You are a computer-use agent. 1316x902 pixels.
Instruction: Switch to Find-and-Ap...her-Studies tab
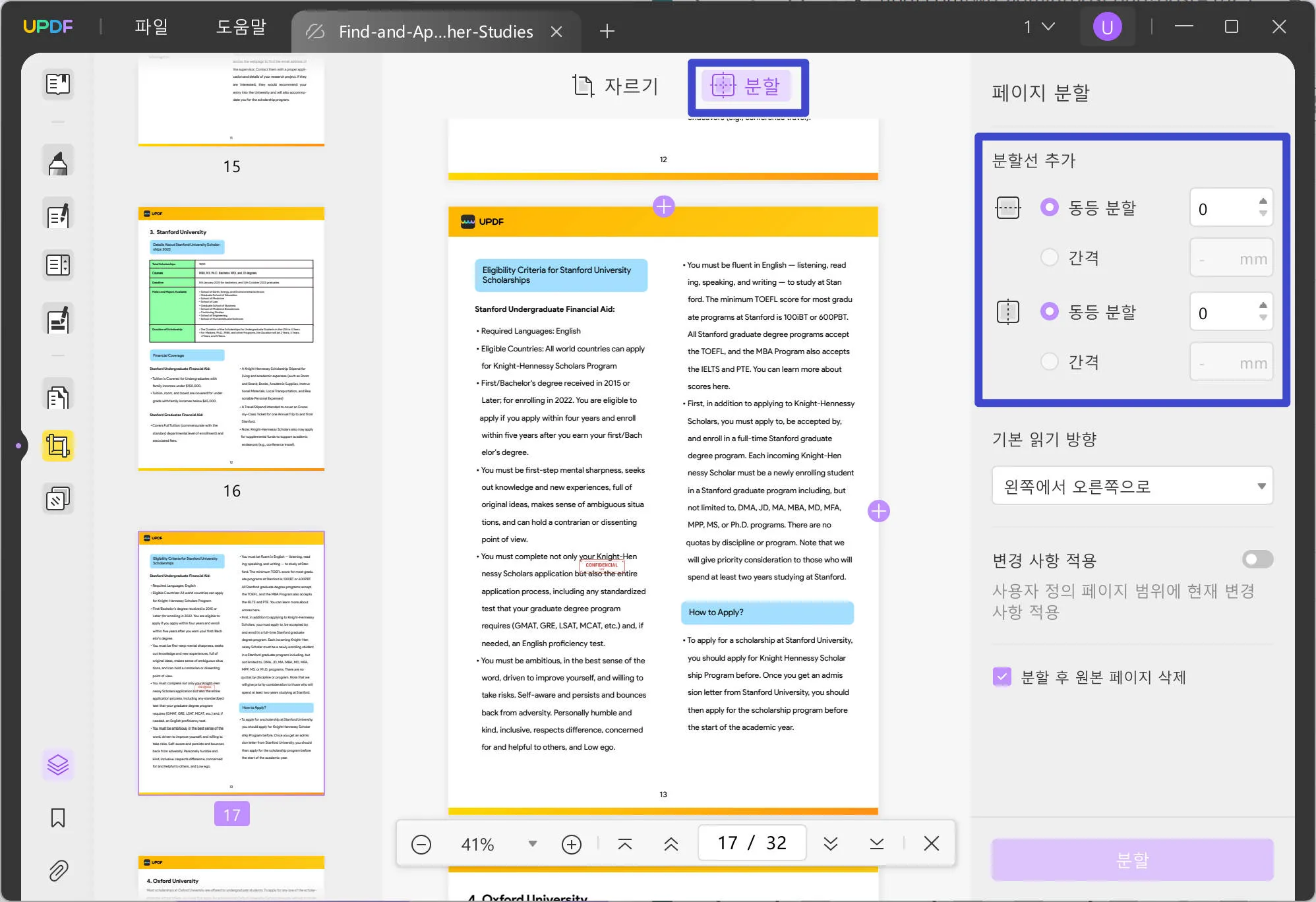[x=435, y=32]
